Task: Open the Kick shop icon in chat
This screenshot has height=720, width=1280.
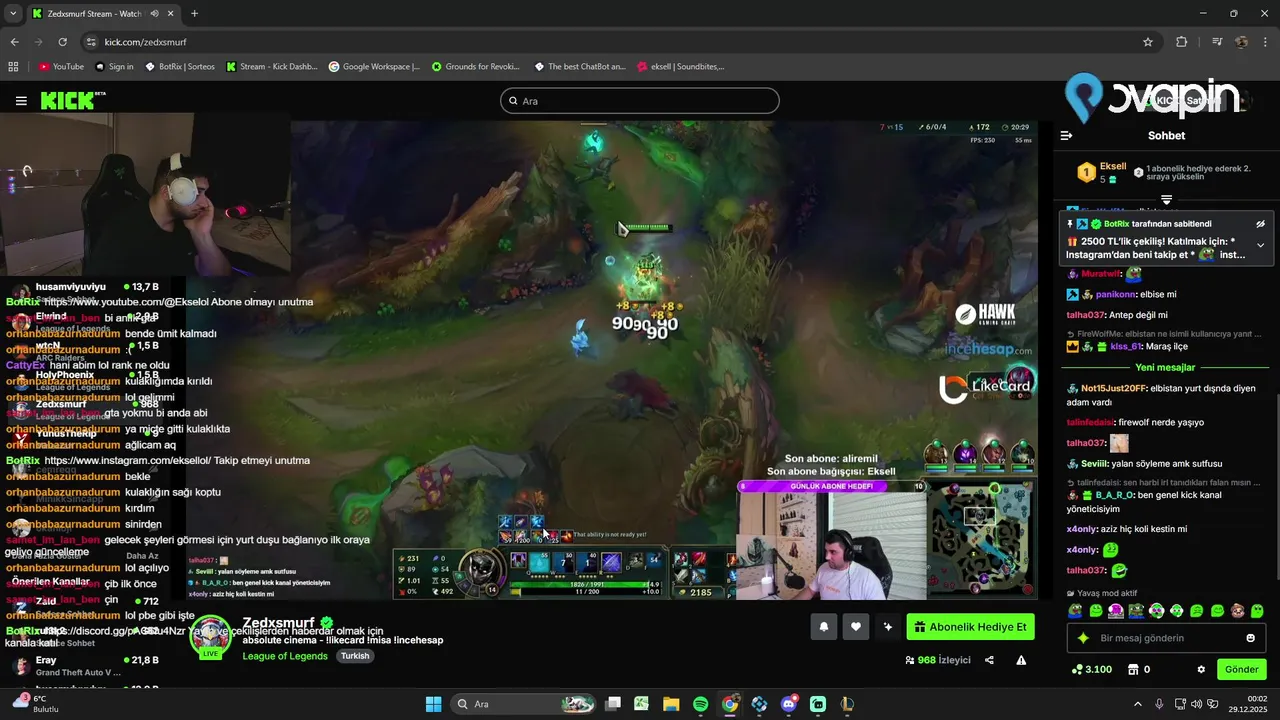Action: click(x=1133, y=669)
